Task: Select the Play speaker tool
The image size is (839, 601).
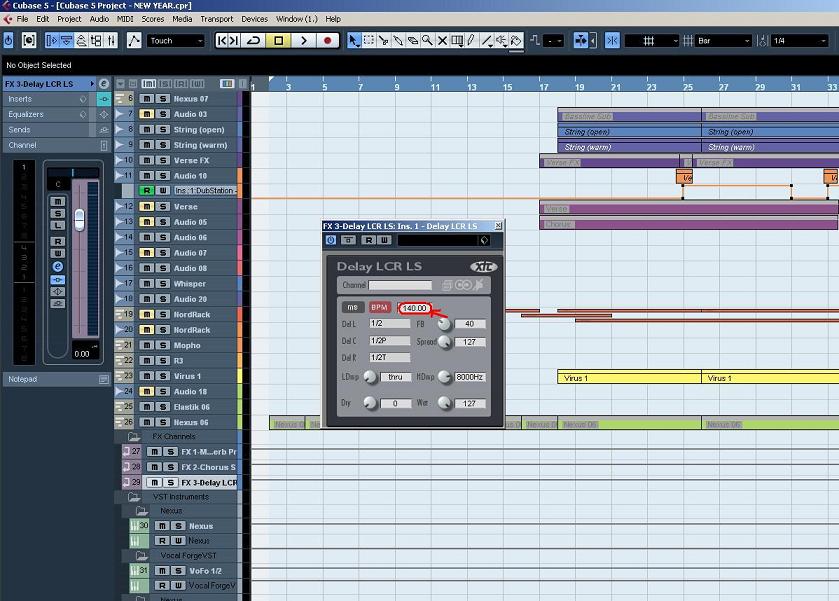Action: 501,41
